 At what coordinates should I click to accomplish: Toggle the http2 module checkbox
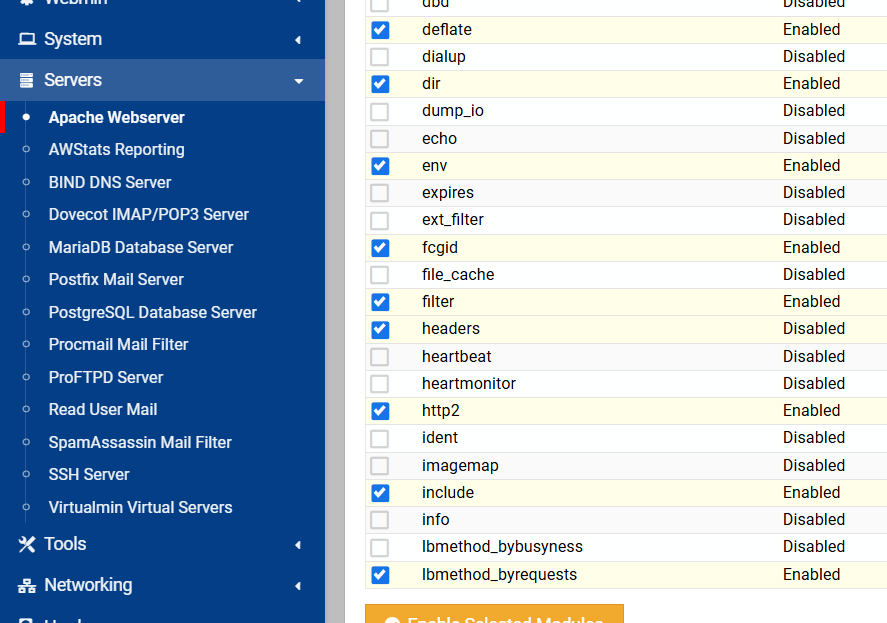[x=380, y=411]
